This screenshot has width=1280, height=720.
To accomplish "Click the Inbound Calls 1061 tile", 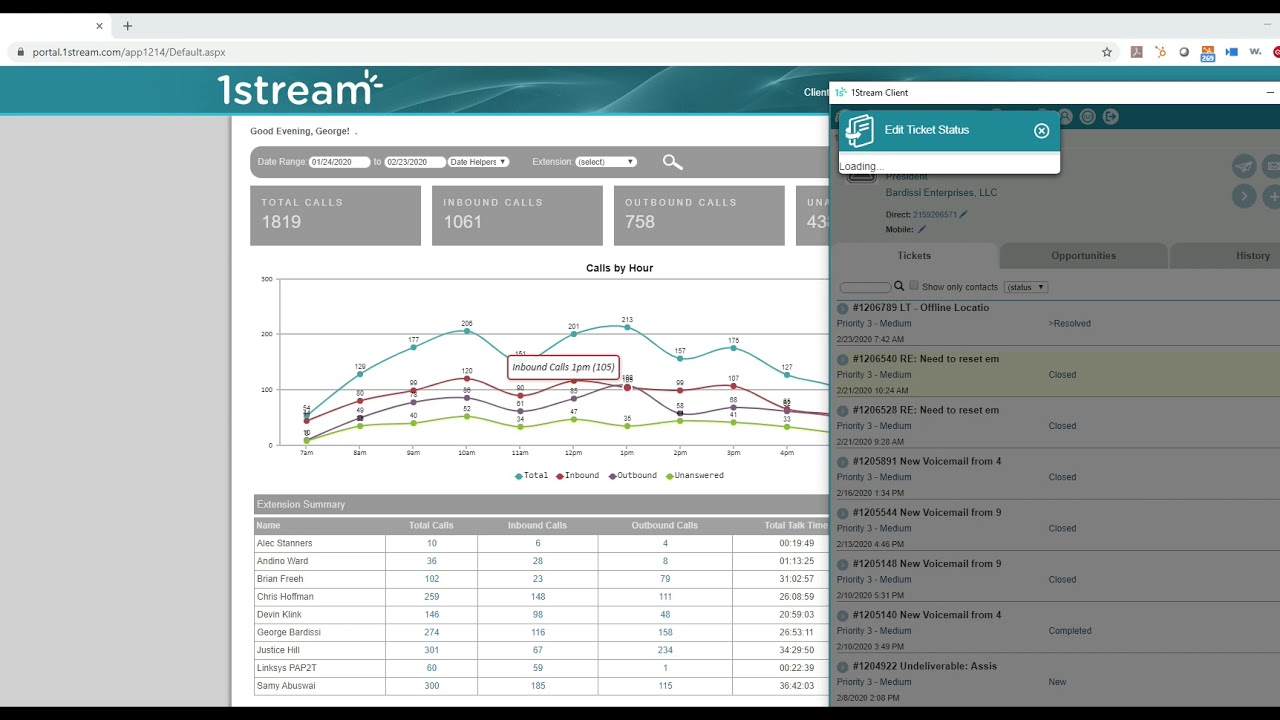I will 517,215.
